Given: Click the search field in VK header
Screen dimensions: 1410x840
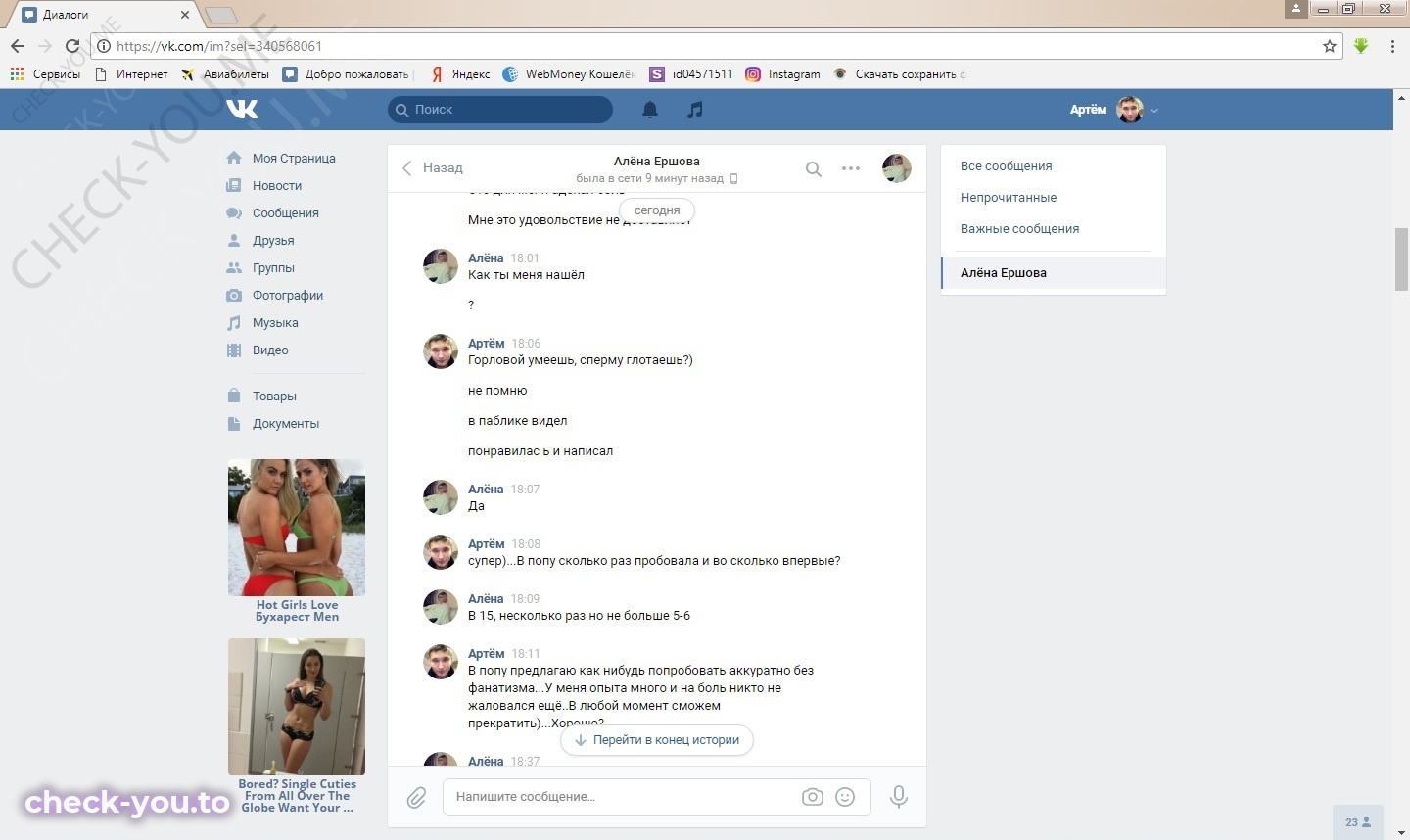Looking at the screenshot, I should pos(500,110).
